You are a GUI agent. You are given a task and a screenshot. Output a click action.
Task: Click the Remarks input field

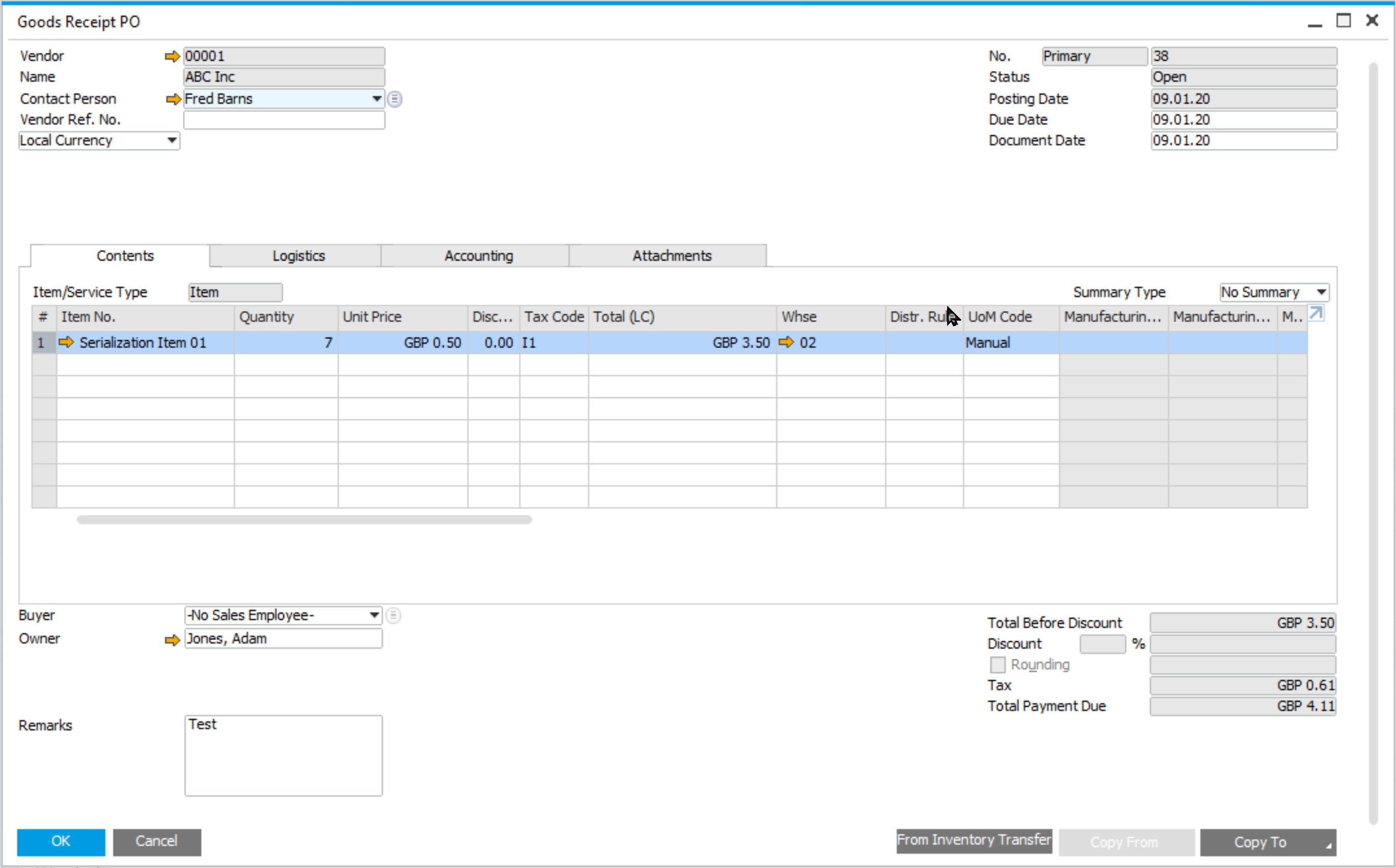tap(284, 754)
